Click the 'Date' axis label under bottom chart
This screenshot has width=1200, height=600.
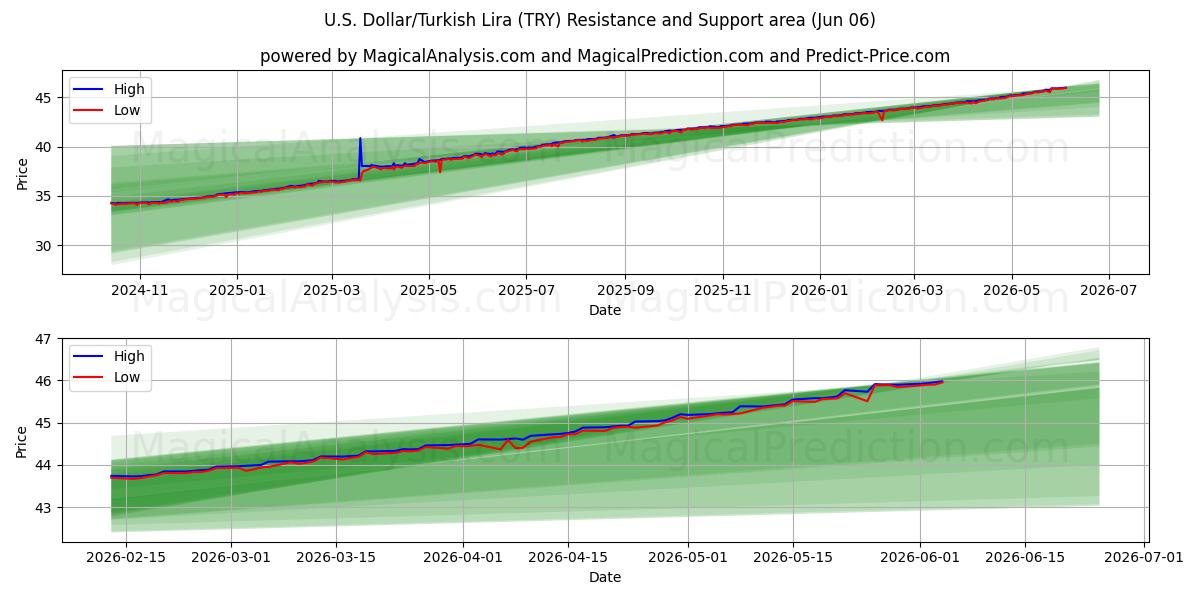pos(605,577)
